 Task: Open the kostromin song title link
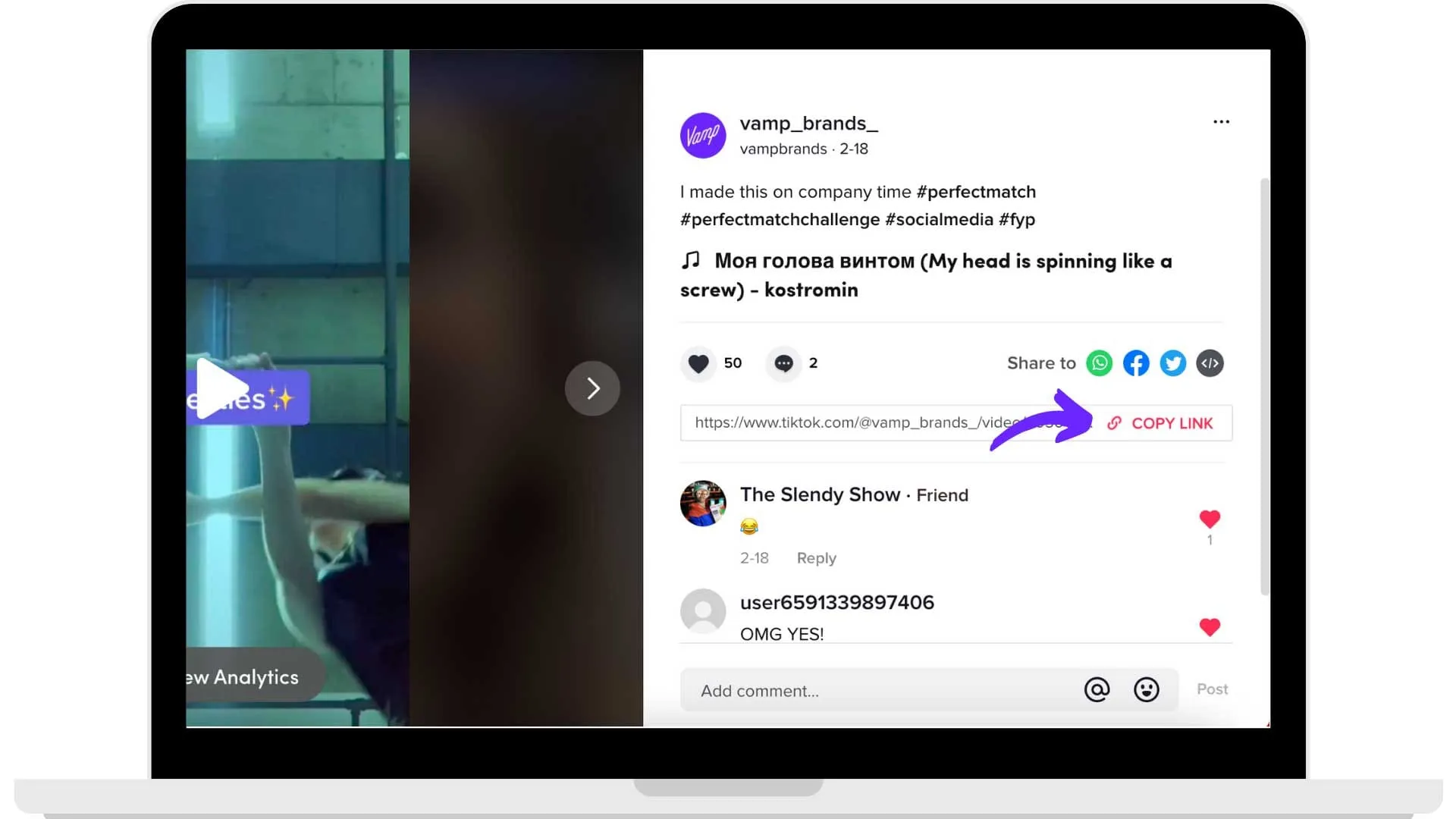[x=926, y=275]
